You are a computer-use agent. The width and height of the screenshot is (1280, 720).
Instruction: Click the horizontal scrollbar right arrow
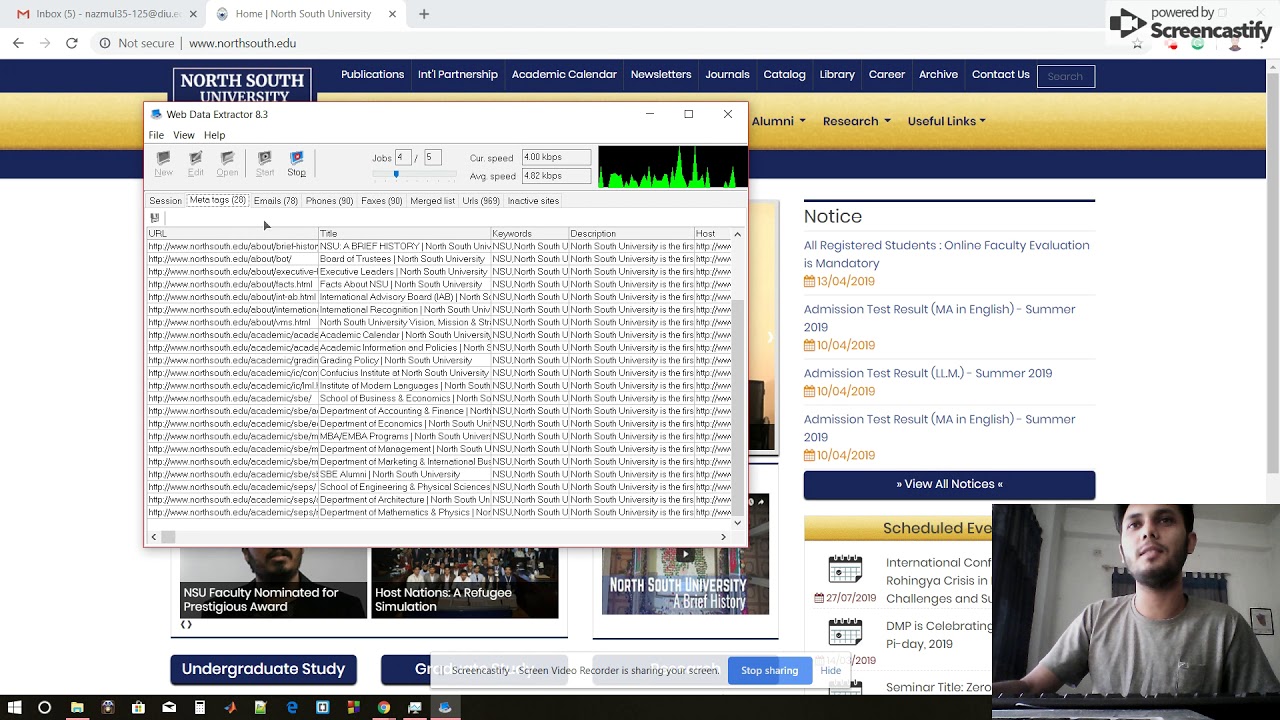point(724,537)
